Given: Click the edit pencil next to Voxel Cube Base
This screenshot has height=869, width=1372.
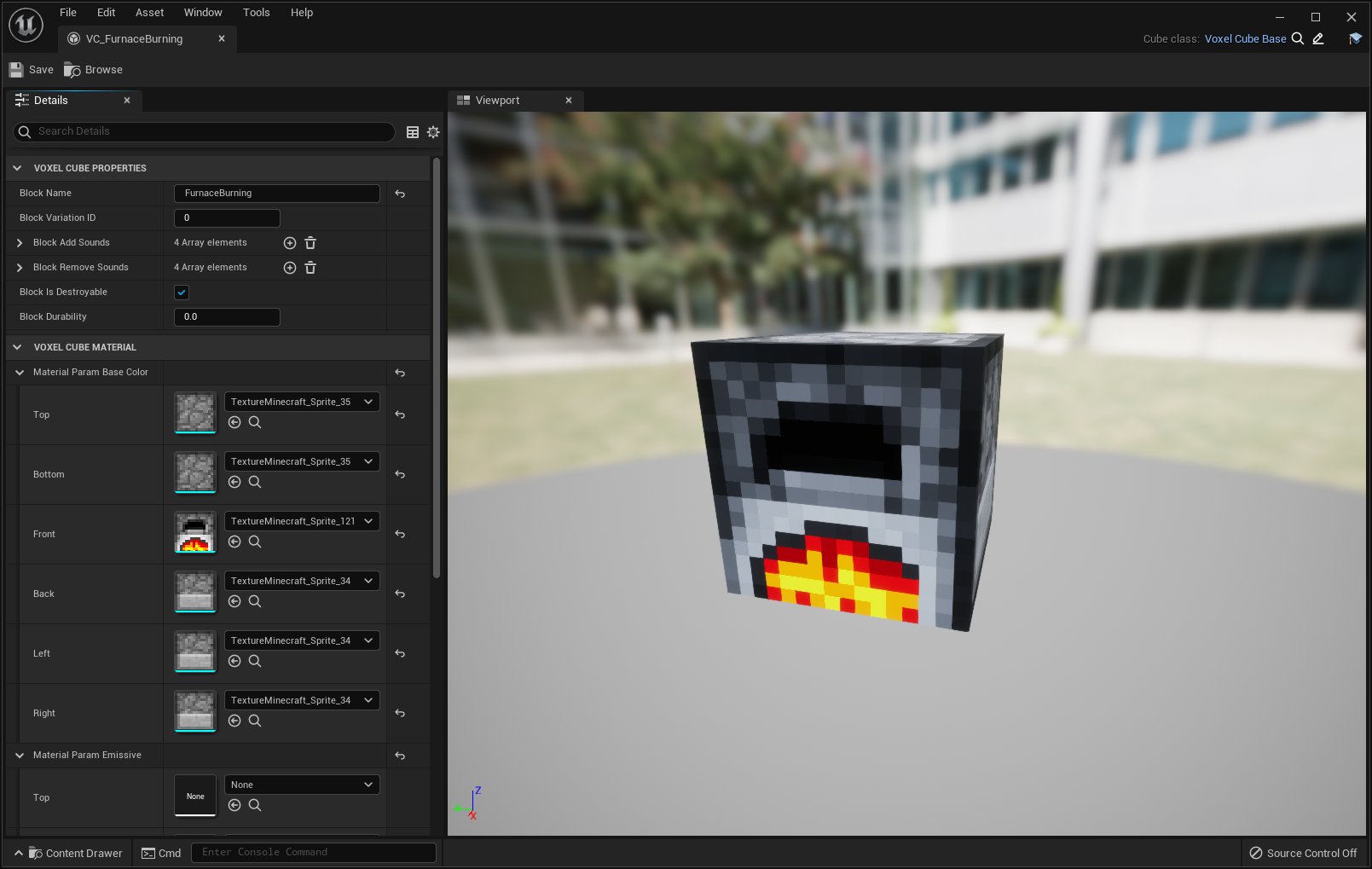Looking at the screenshot, I should click(1317, 38).
